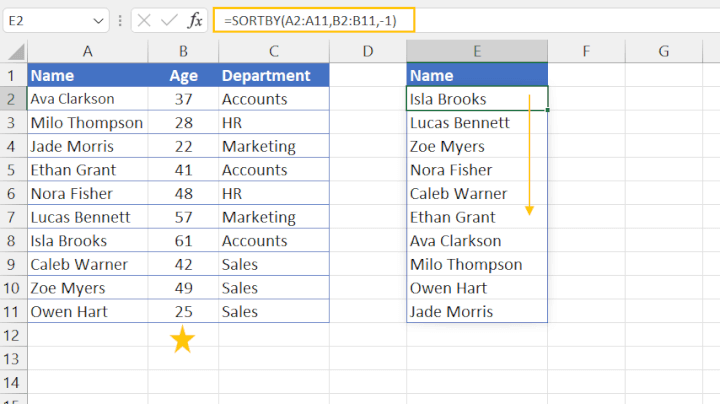
Task: Select Jade Morris's Marketing department cell
Action: tap(274, 146)
